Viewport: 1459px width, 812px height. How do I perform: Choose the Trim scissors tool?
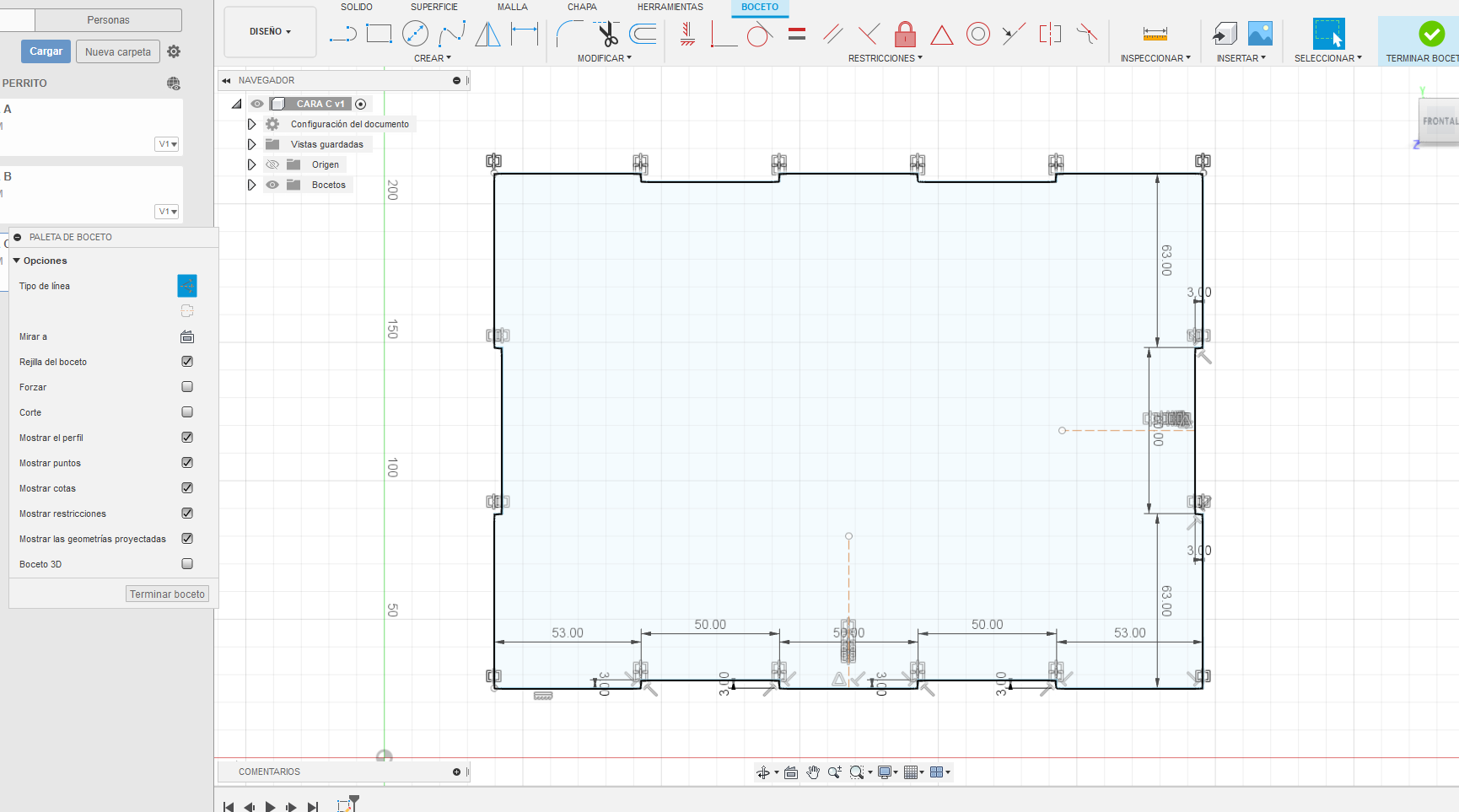[607, 34]
